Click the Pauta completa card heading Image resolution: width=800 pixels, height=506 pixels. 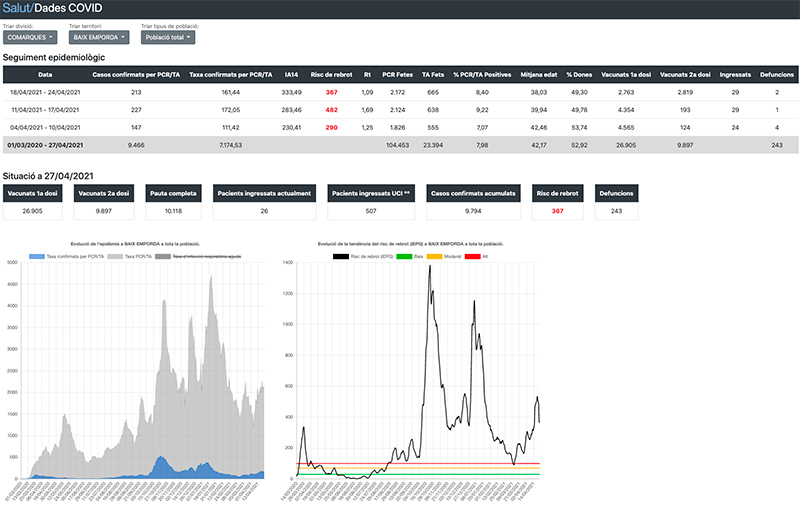tap(173, 193)
